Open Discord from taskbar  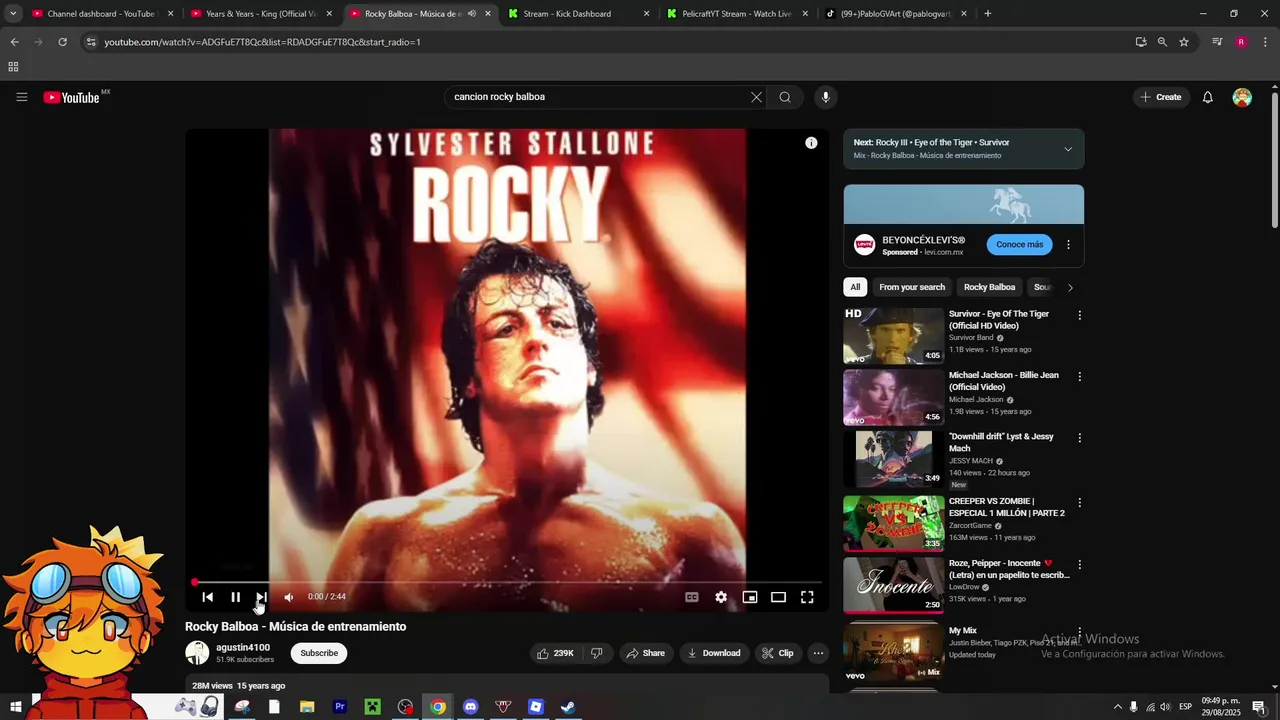[470, 707]
